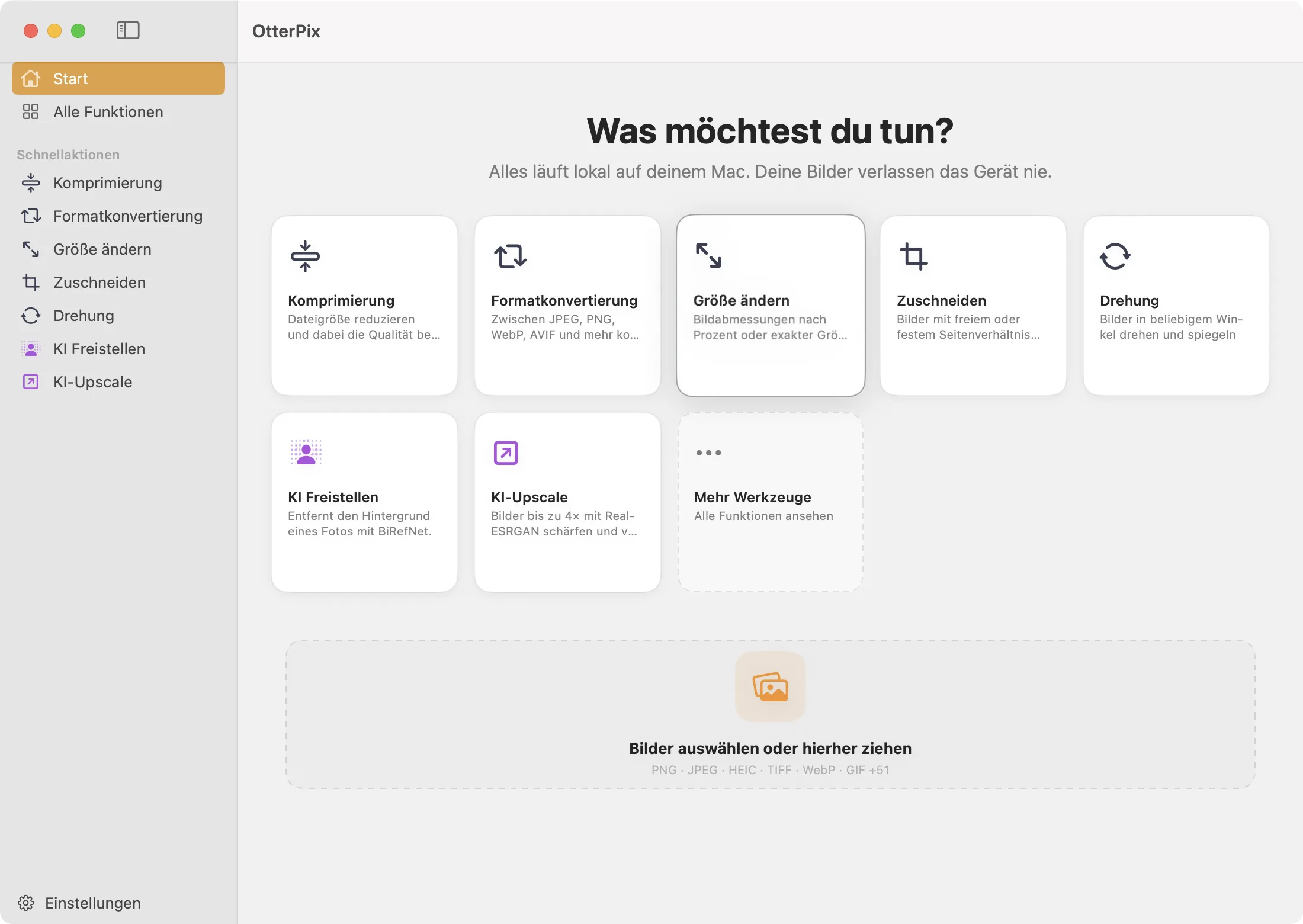Open the Formatkonvertierung card title
This screenshot has height=924, width=1303.
click(564, 300)
